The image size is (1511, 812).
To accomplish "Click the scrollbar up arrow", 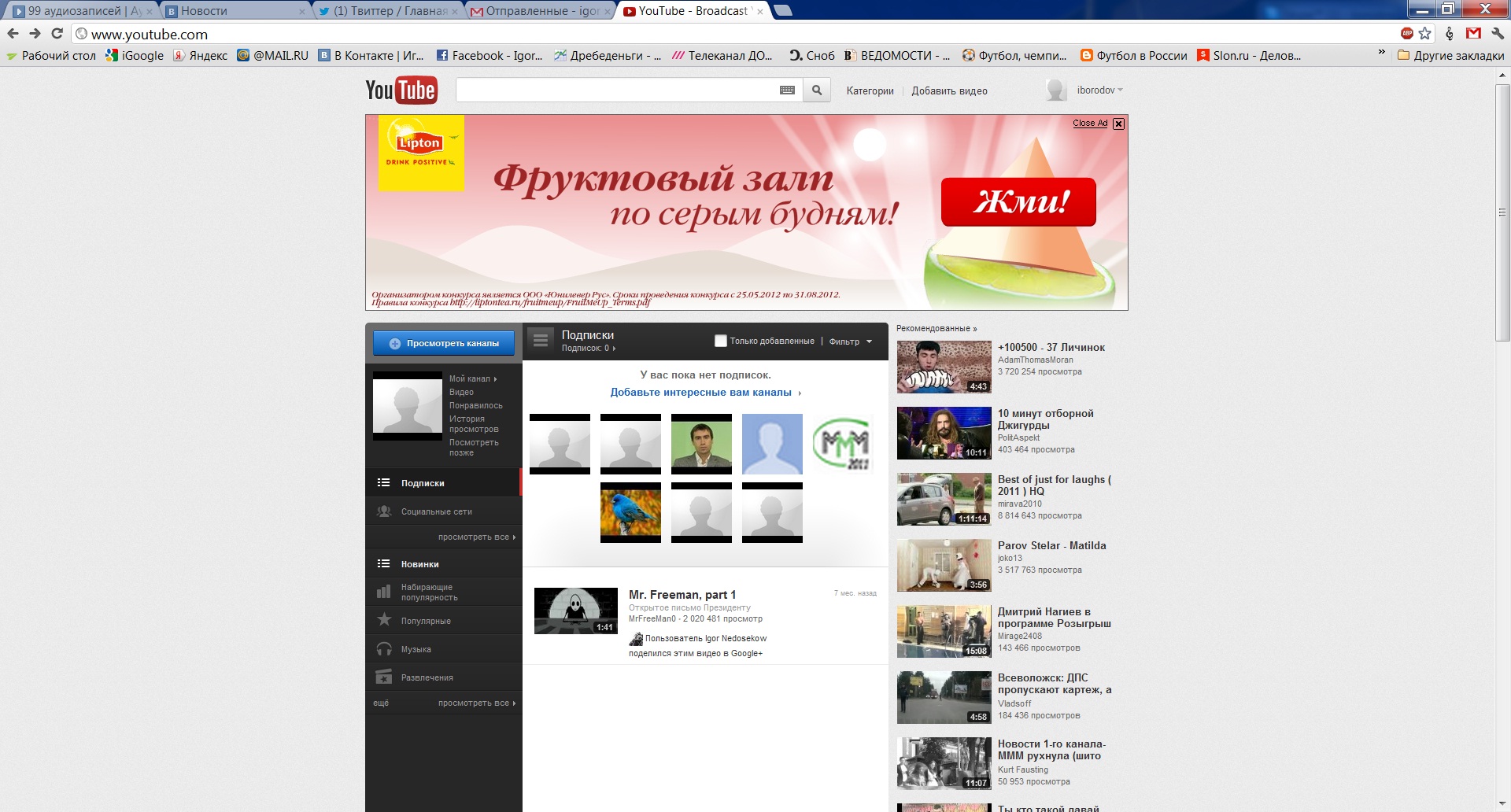I will point(1502,76).
